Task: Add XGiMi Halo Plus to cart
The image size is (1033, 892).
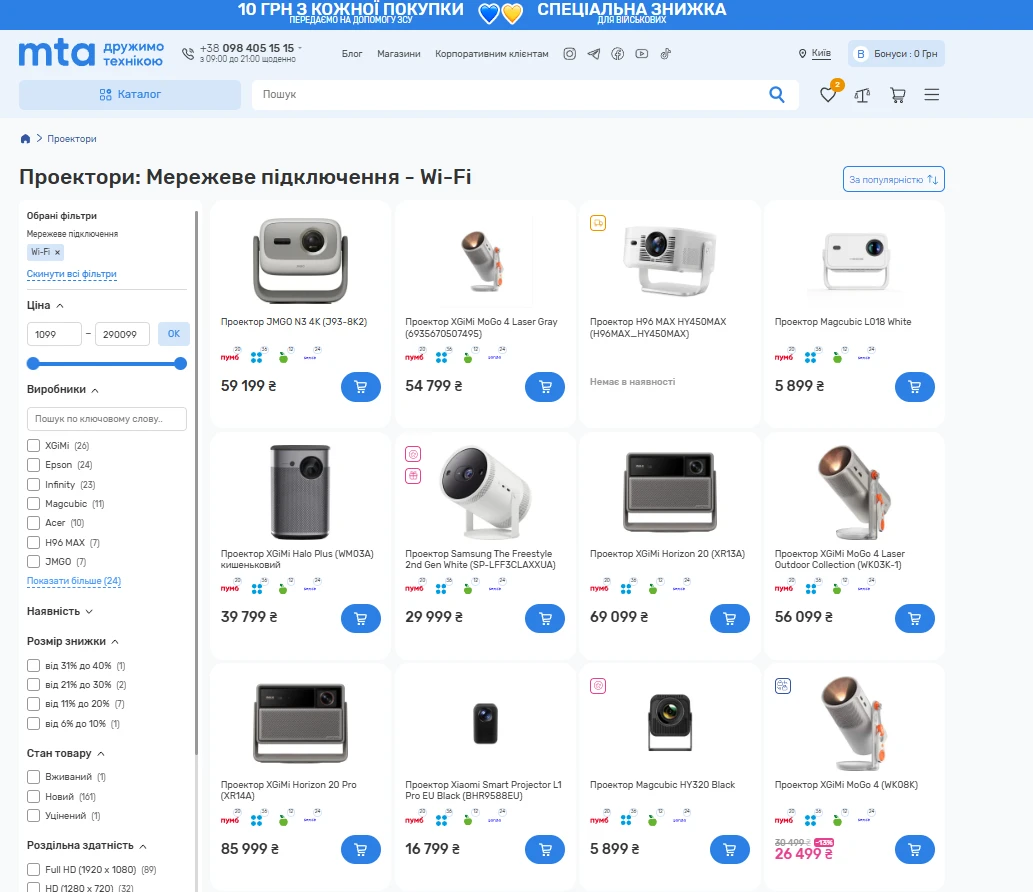Action: point(360,619)
